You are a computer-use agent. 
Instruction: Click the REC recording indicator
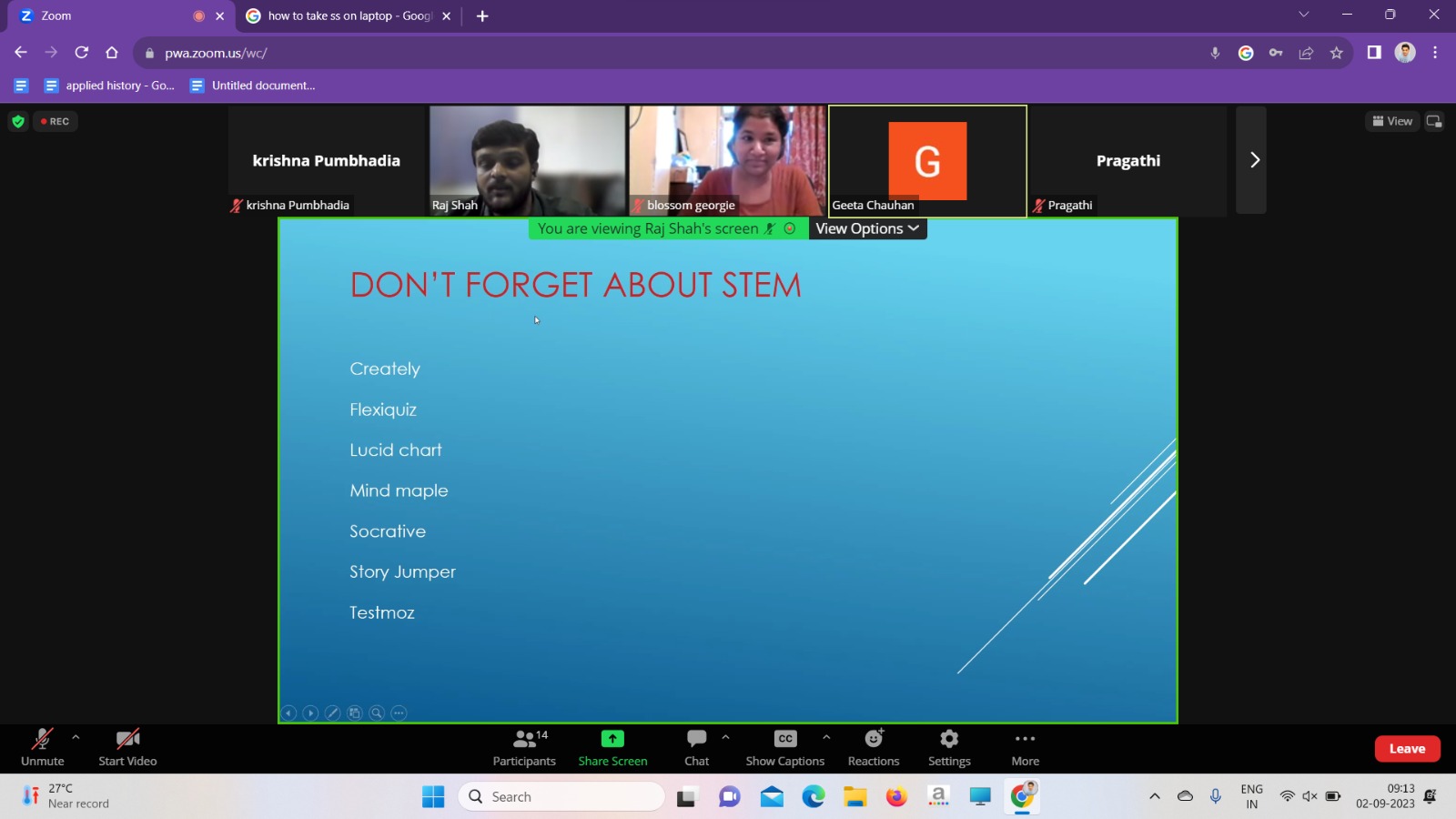pos(56,121)
